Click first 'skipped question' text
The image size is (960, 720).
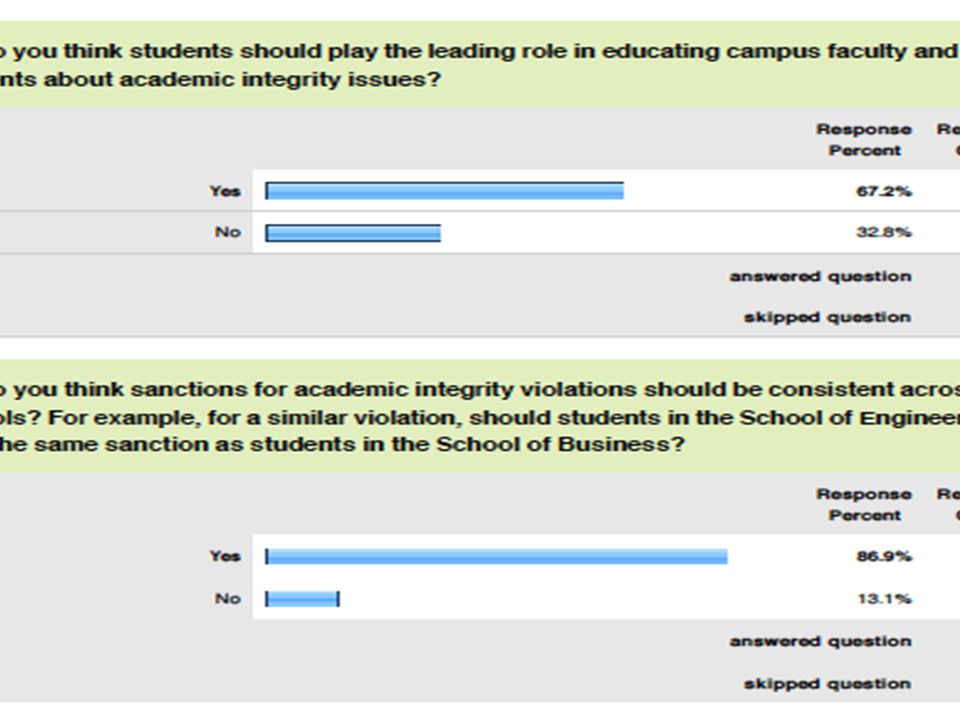coord(827,317)
